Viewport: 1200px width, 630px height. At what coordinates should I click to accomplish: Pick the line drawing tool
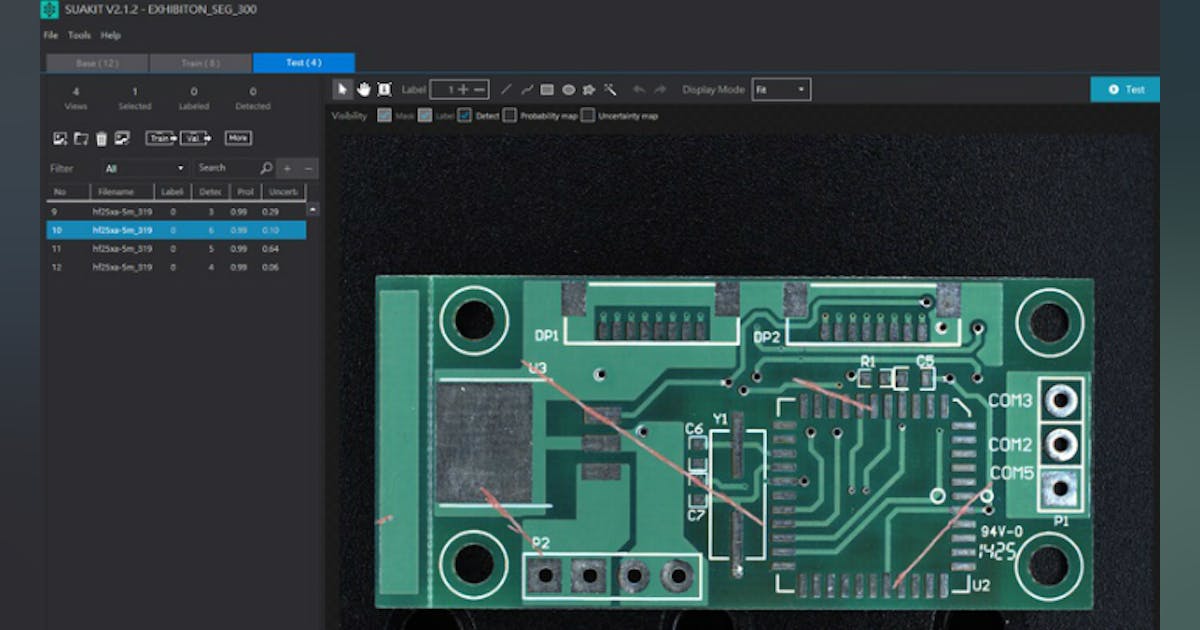click(506, 89)
